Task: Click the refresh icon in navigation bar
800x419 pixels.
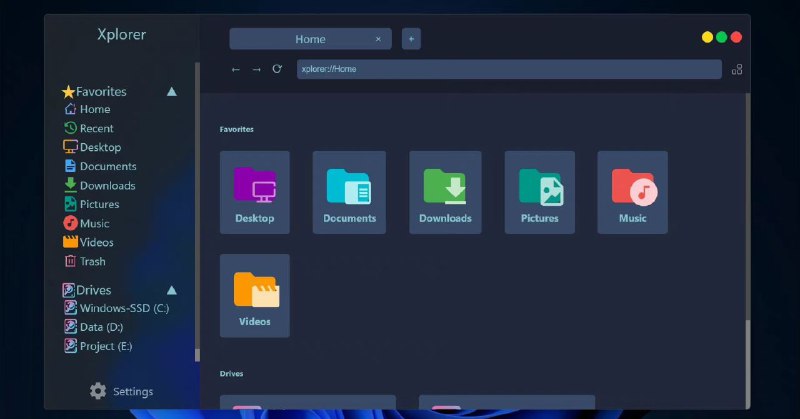Action: click(277, 69)
